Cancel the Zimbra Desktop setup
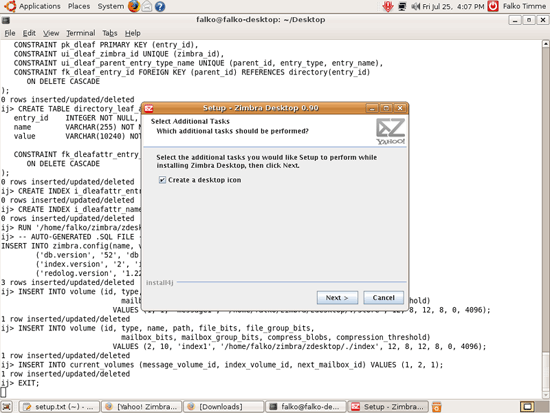This screenshot has height=413, width=550. coord(383,298)
